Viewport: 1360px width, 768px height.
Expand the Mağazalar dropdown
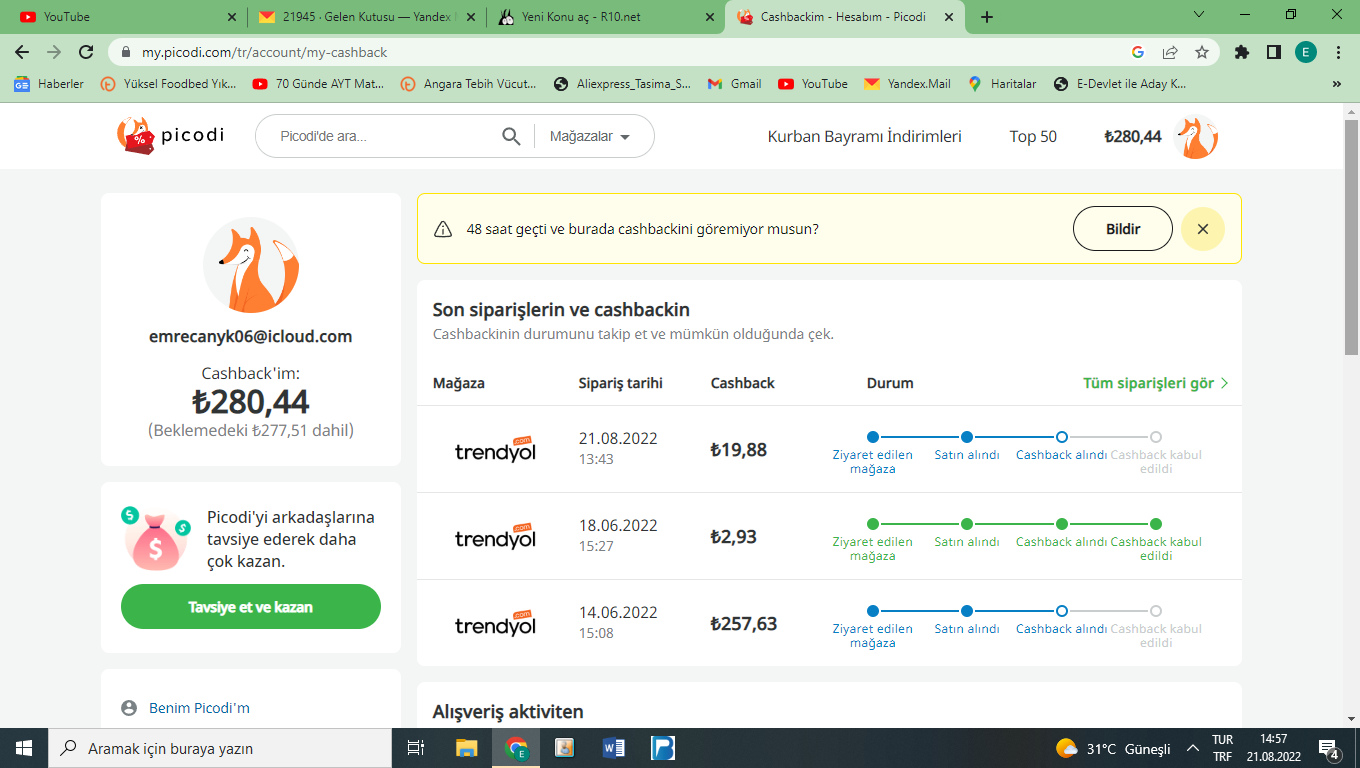pyautogui.click(x=590, y=137)
